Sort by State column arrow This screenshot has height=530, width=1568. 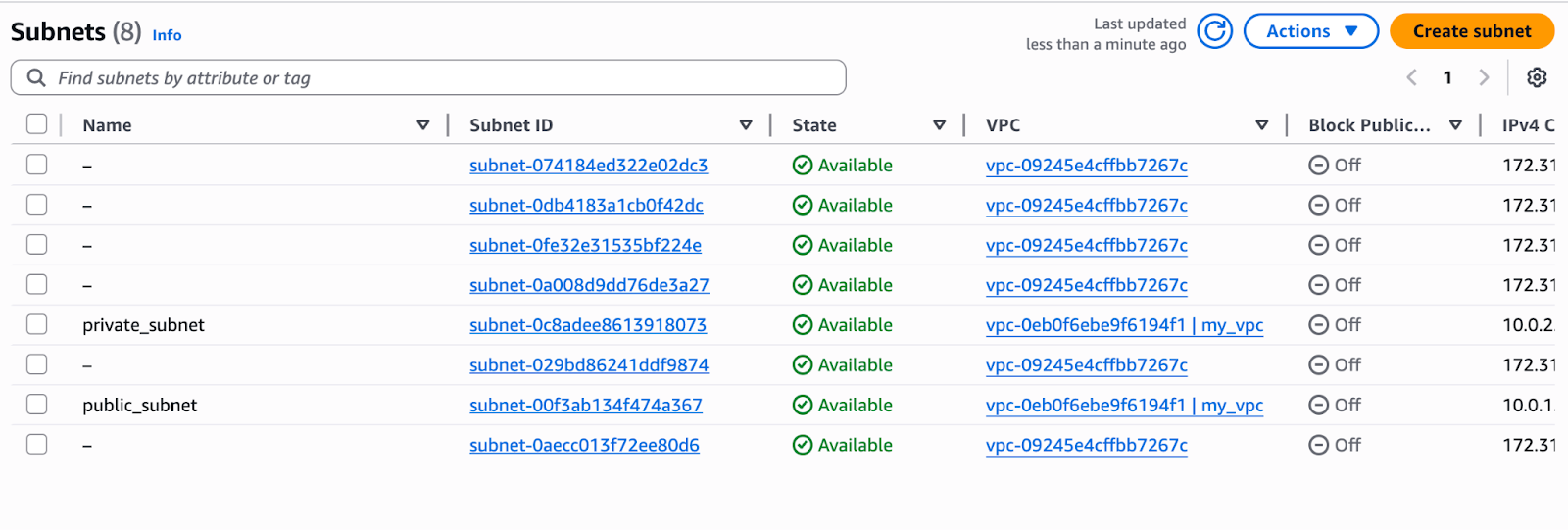click(939, 125)
